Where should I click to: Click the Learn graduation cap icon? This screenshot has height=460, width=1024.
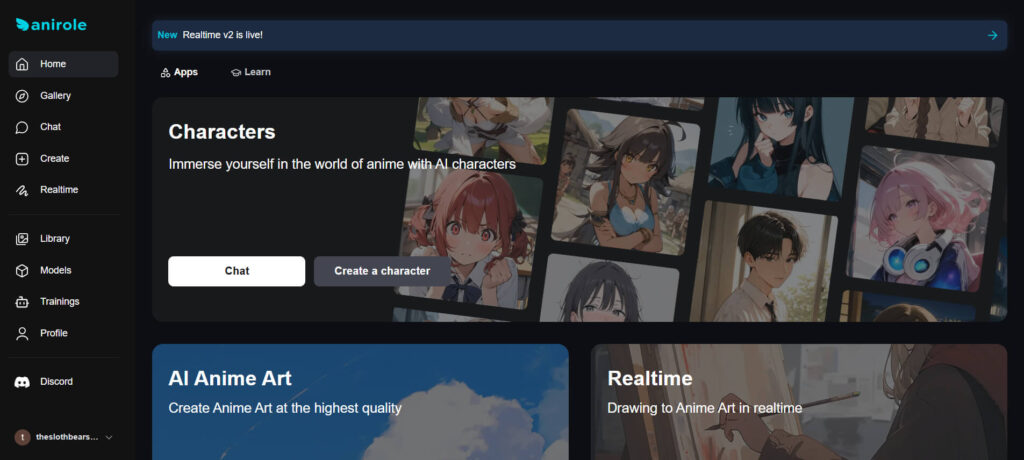click(x=236, y=73)
